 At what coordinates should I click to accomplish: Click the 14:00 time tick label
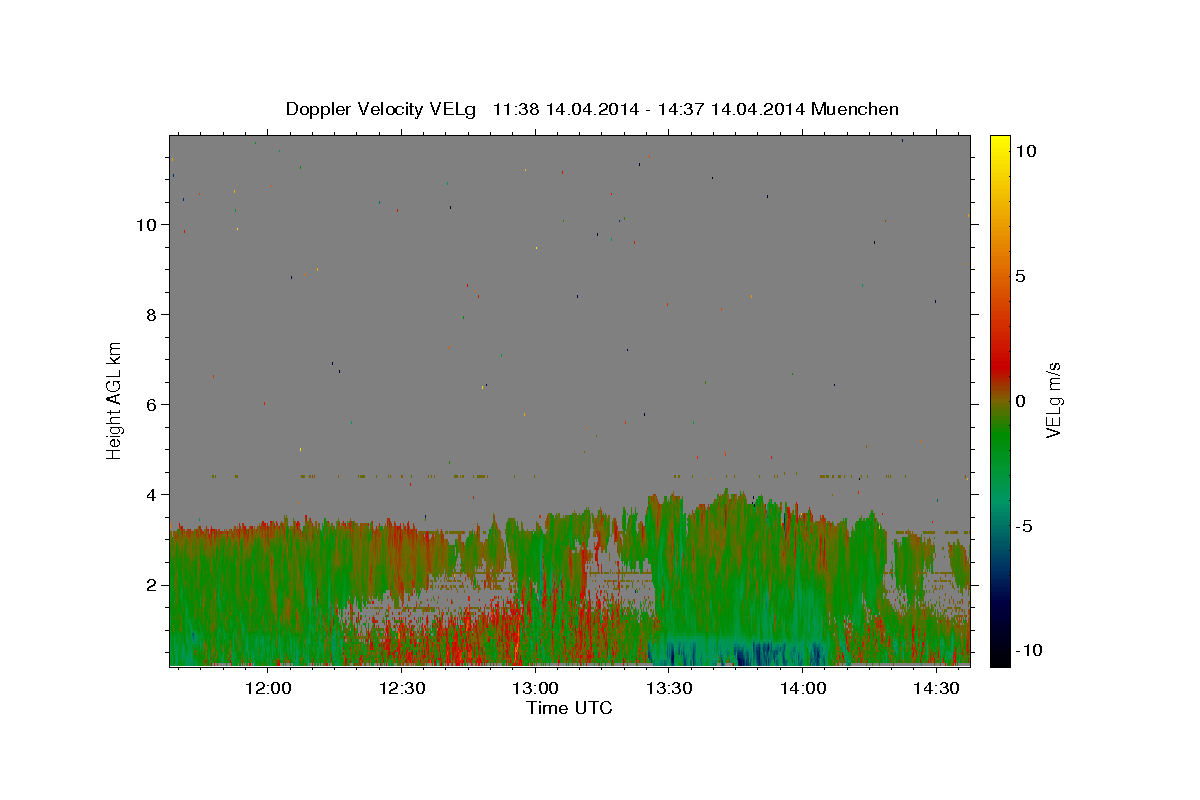coord(802,688)
